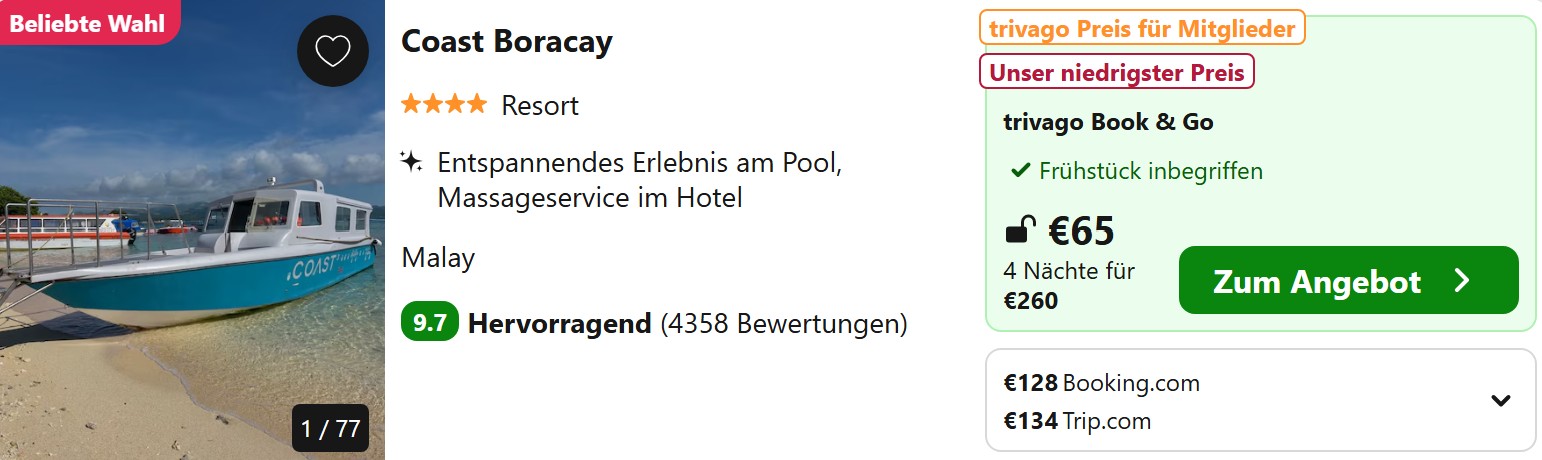Expand more prices with chevron

click(x=1500, y=401)
